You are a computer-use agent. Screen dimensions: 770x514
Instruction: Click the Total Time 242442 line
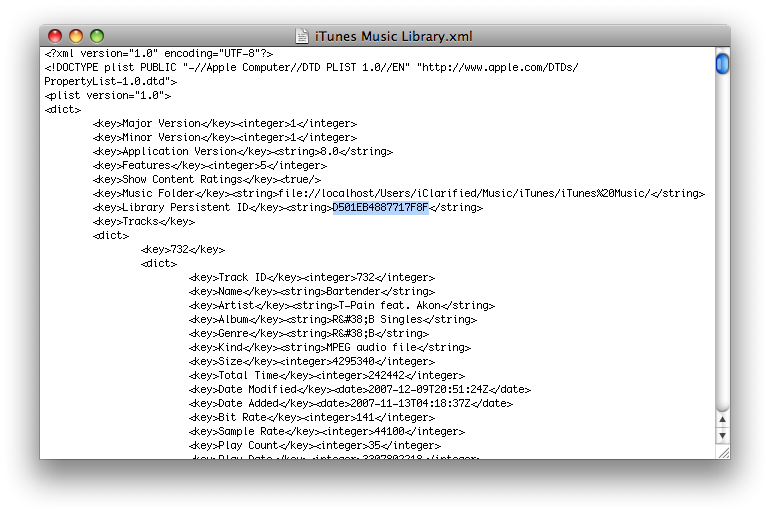(x=327, y=376)
